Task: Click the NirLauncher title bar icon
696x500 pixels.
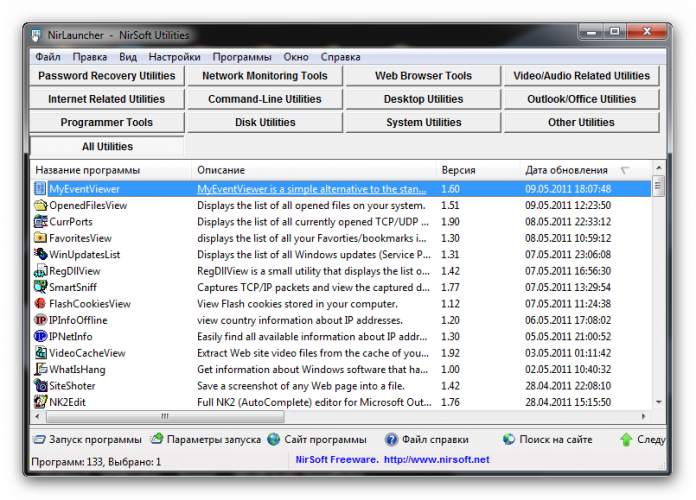Action: click(36, 35)
